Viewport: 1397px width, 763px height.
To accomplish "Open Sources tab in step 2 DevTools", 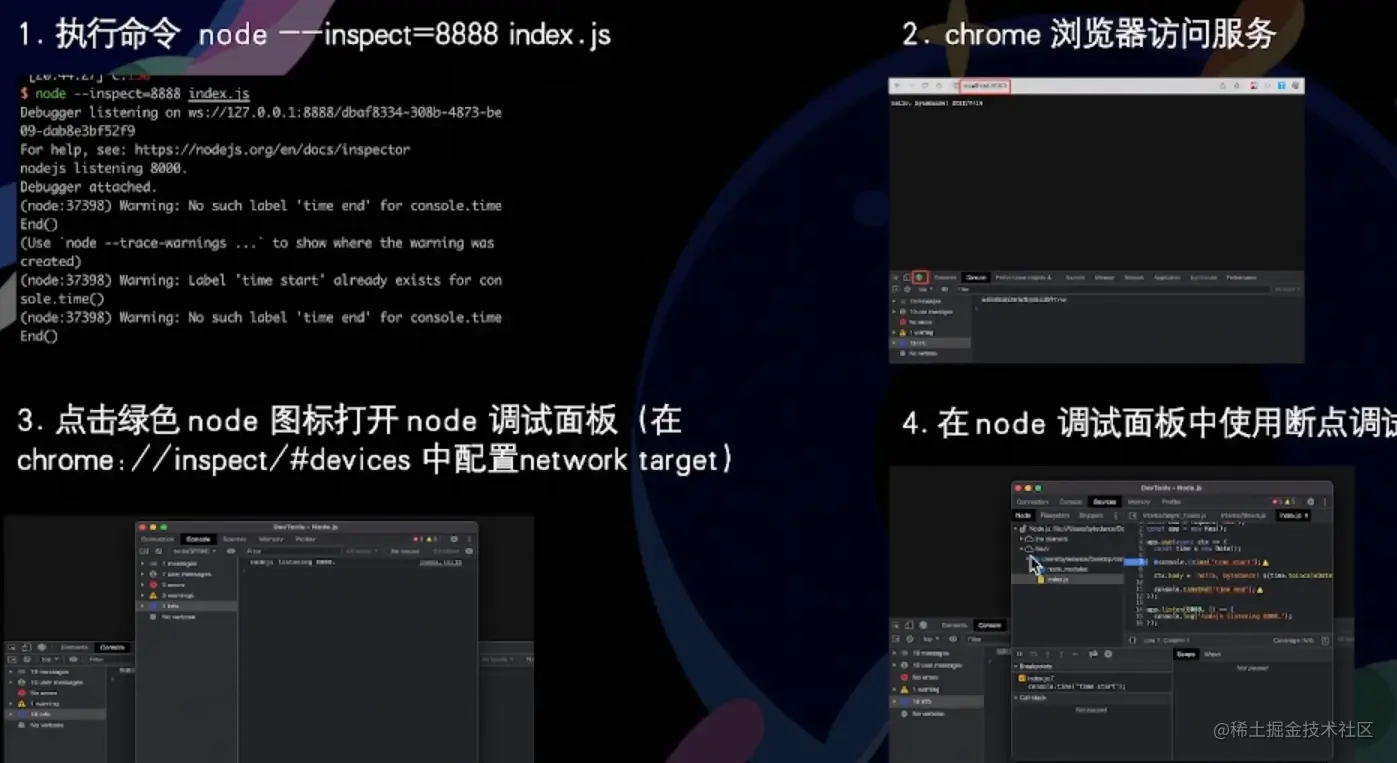I will point(1075,277).
